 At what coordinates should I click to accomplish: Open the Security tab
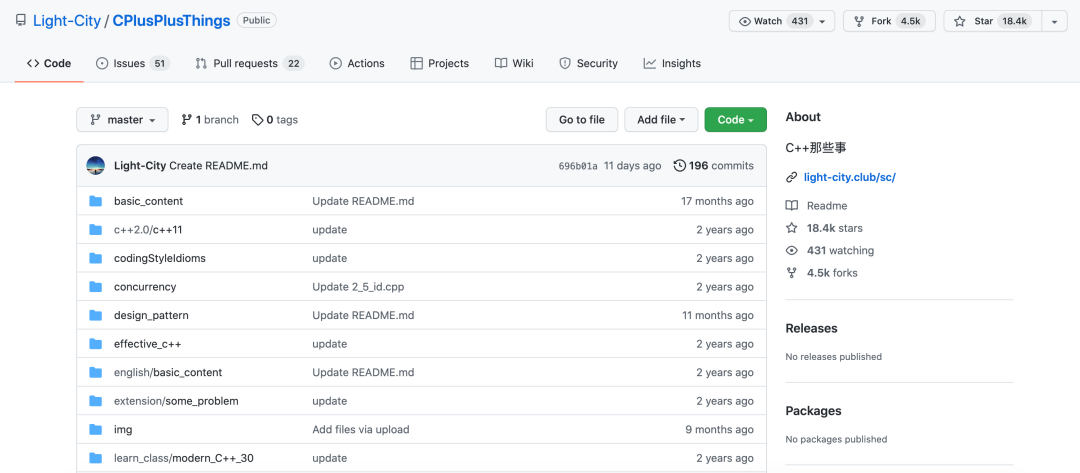588,63
